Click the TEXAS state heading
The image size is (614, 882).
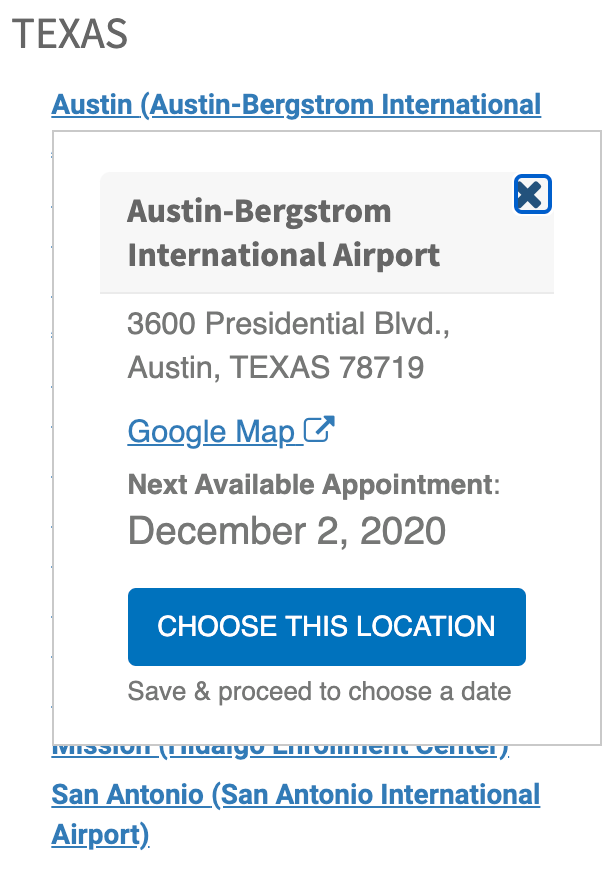coord(70,35)
